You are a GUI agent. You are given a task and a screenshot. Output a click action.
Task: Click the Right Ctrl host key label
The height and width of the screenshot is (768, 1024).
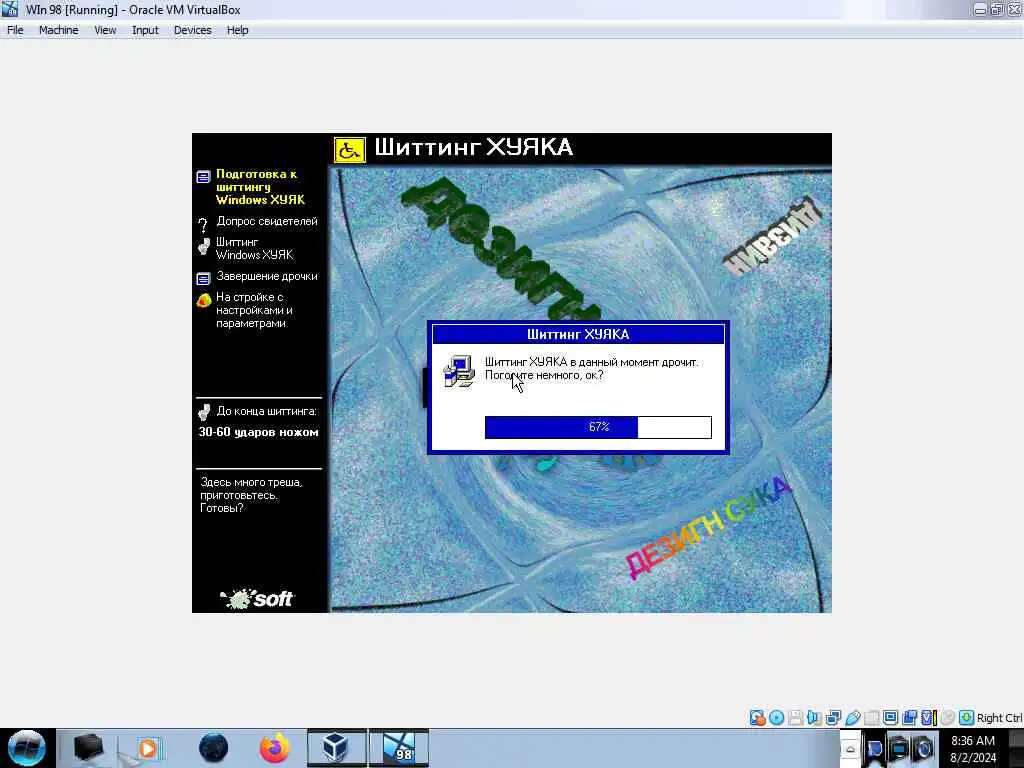[x=1000, y=718]
